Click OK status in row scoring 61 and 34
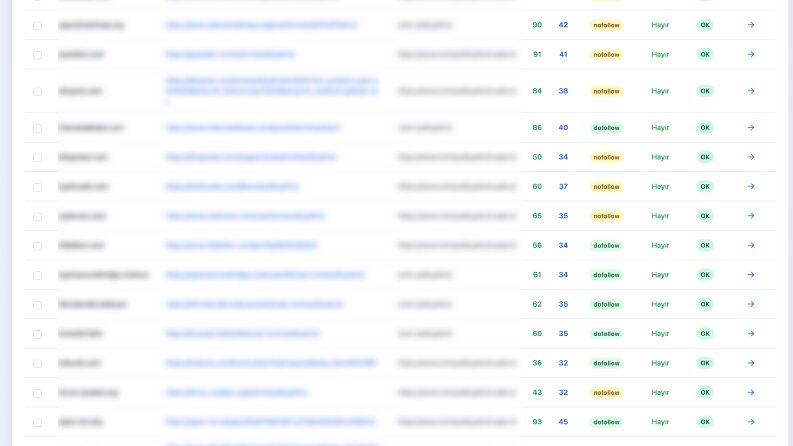The height and width of the screenshot is (446, 793). point(705,275)
